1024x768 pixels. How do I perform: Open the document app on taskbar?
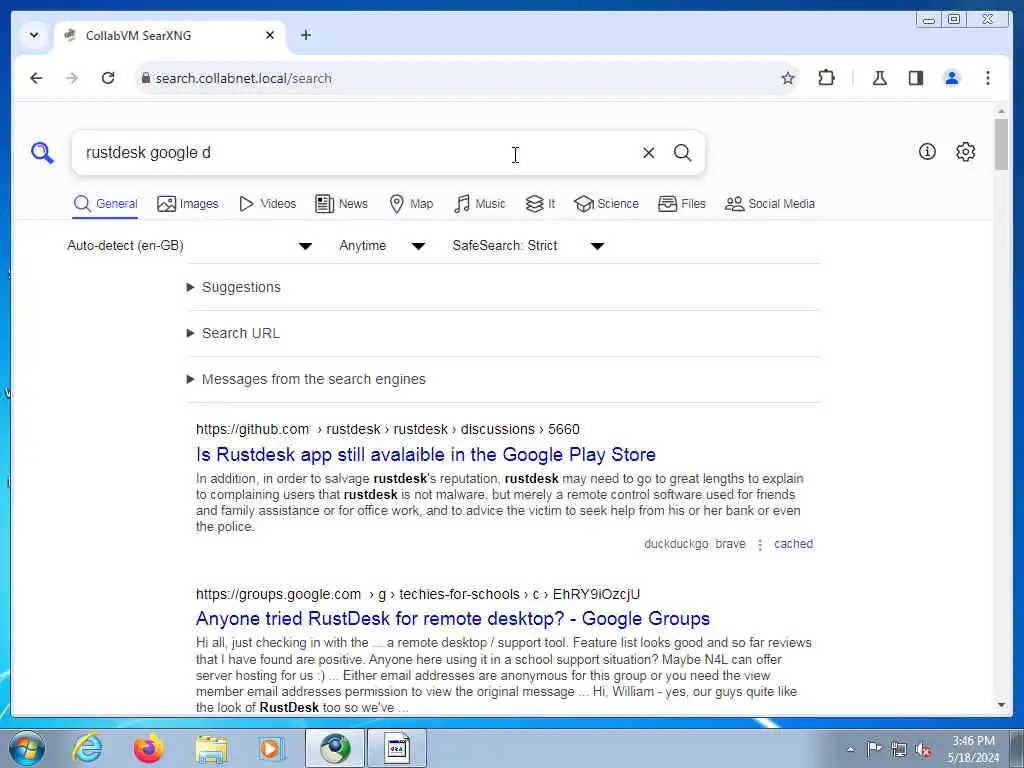click(396, 748)
